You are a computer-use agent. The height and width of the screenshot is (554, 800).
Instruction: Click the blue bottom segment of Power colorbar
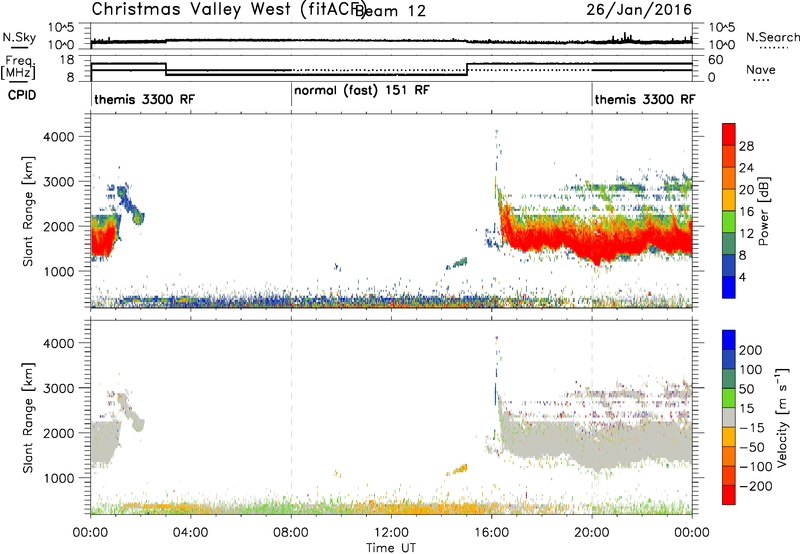coord(729,287)
